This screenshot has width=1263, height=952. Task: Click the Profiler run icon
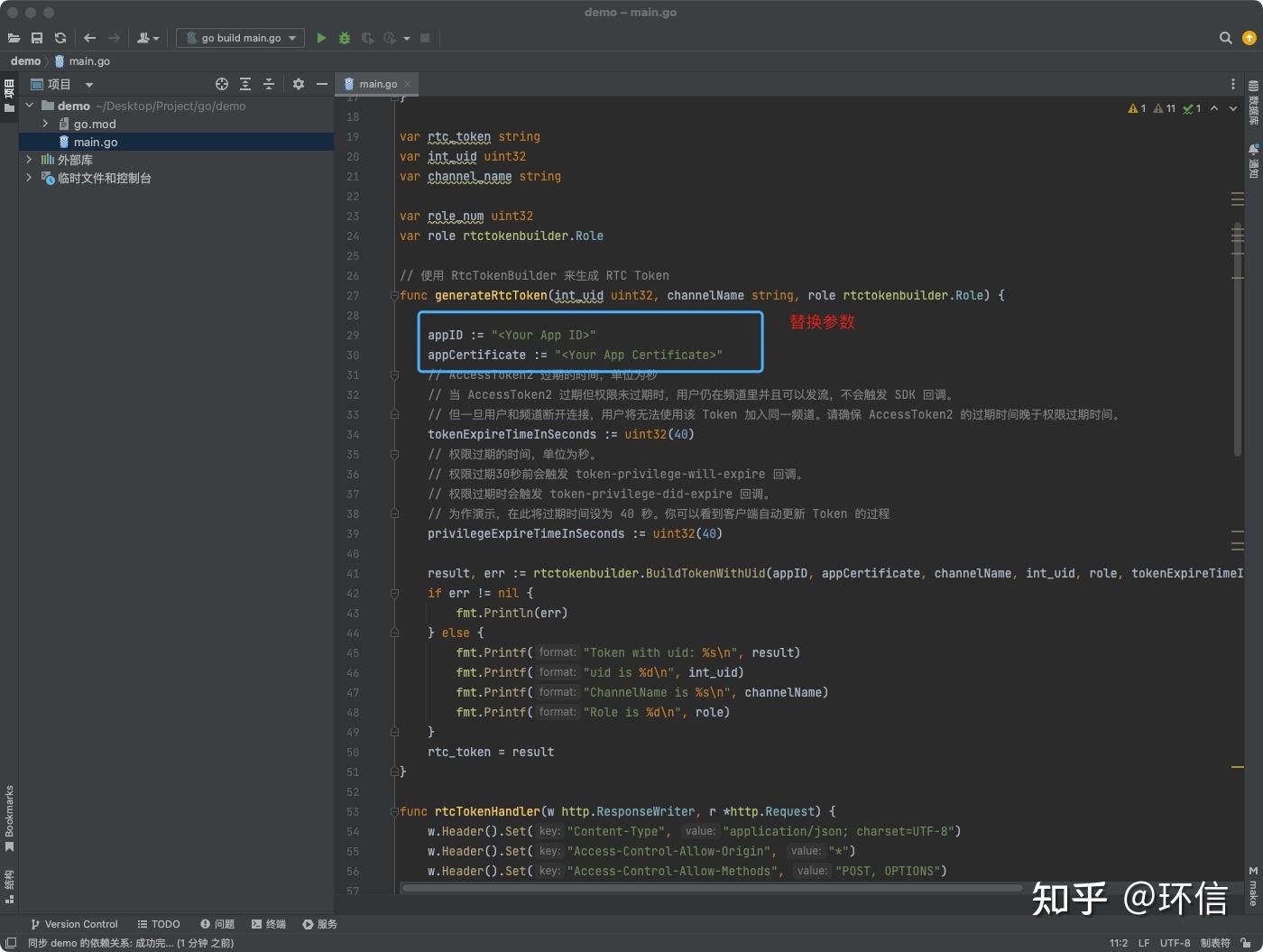[390, 38]
